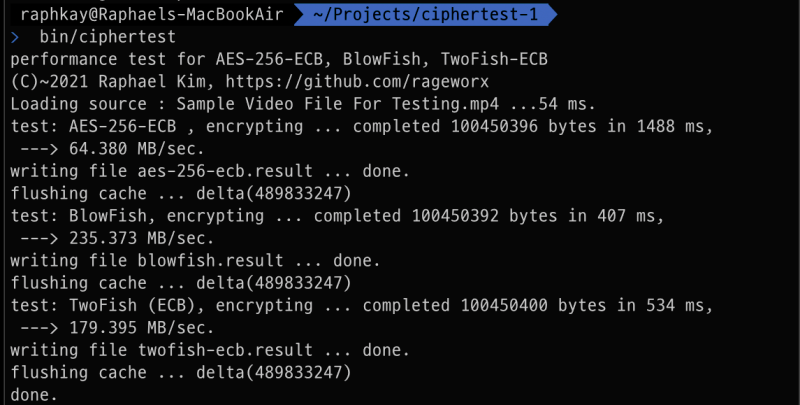This screenshot has width=800, height=405.
Task: Click the final done. line
Action: click(34, 395)
